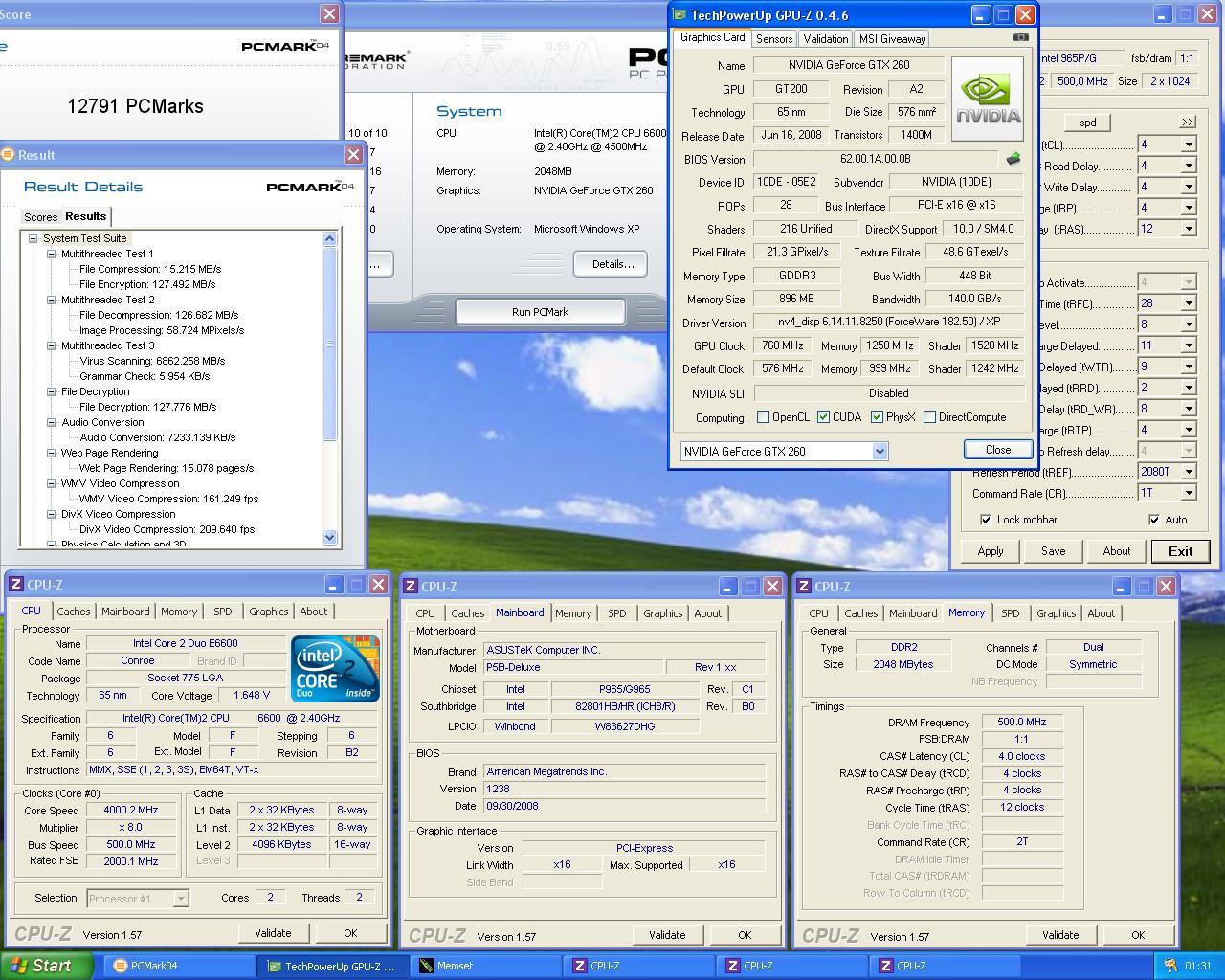This screenshot has height=980, width=1225.
Task: Open the Command Rate CR dropdown
Action: [1188, 493]
